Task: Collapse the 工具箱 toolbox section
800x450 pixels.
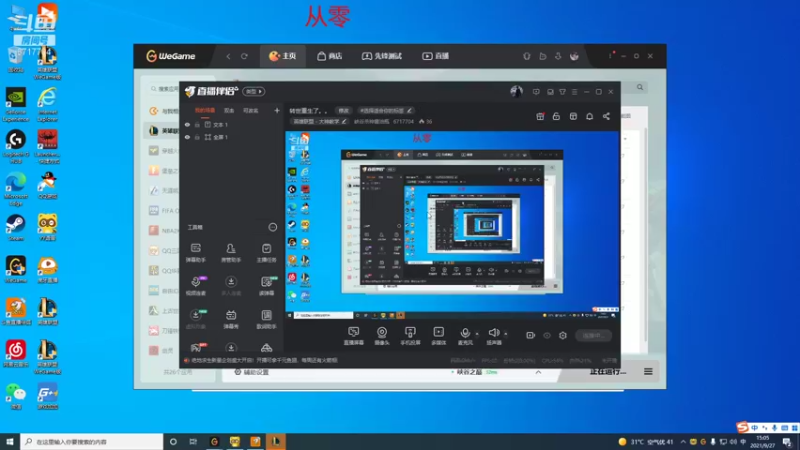Action: 272,227
